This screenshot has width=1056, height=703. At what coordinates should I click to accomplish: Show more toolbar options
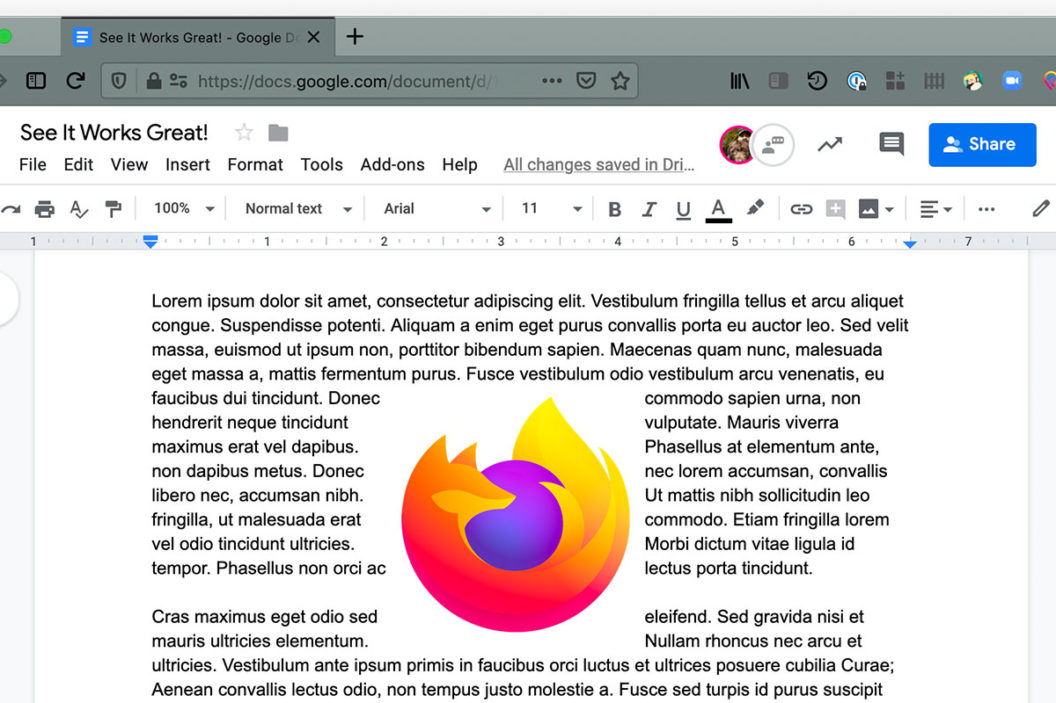tap(987, 209)
